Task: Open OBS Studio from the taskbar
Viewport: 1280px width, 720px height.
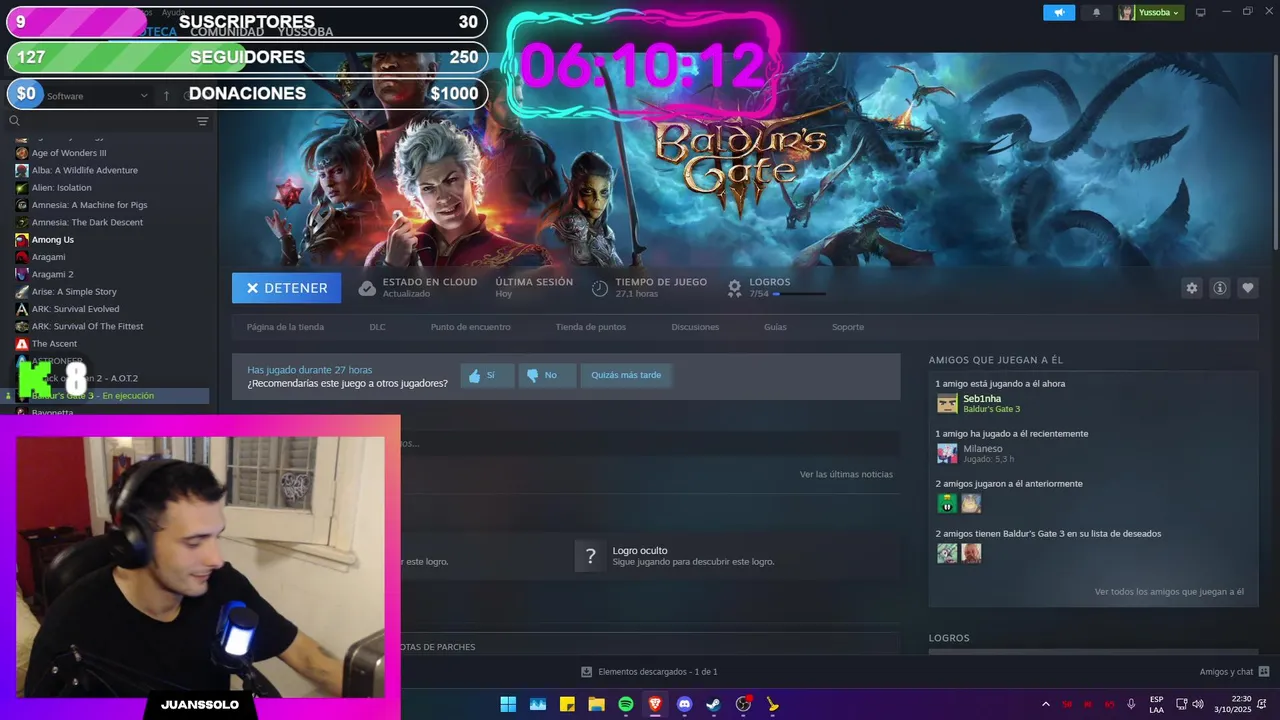Action: click(x=743, y=704)
